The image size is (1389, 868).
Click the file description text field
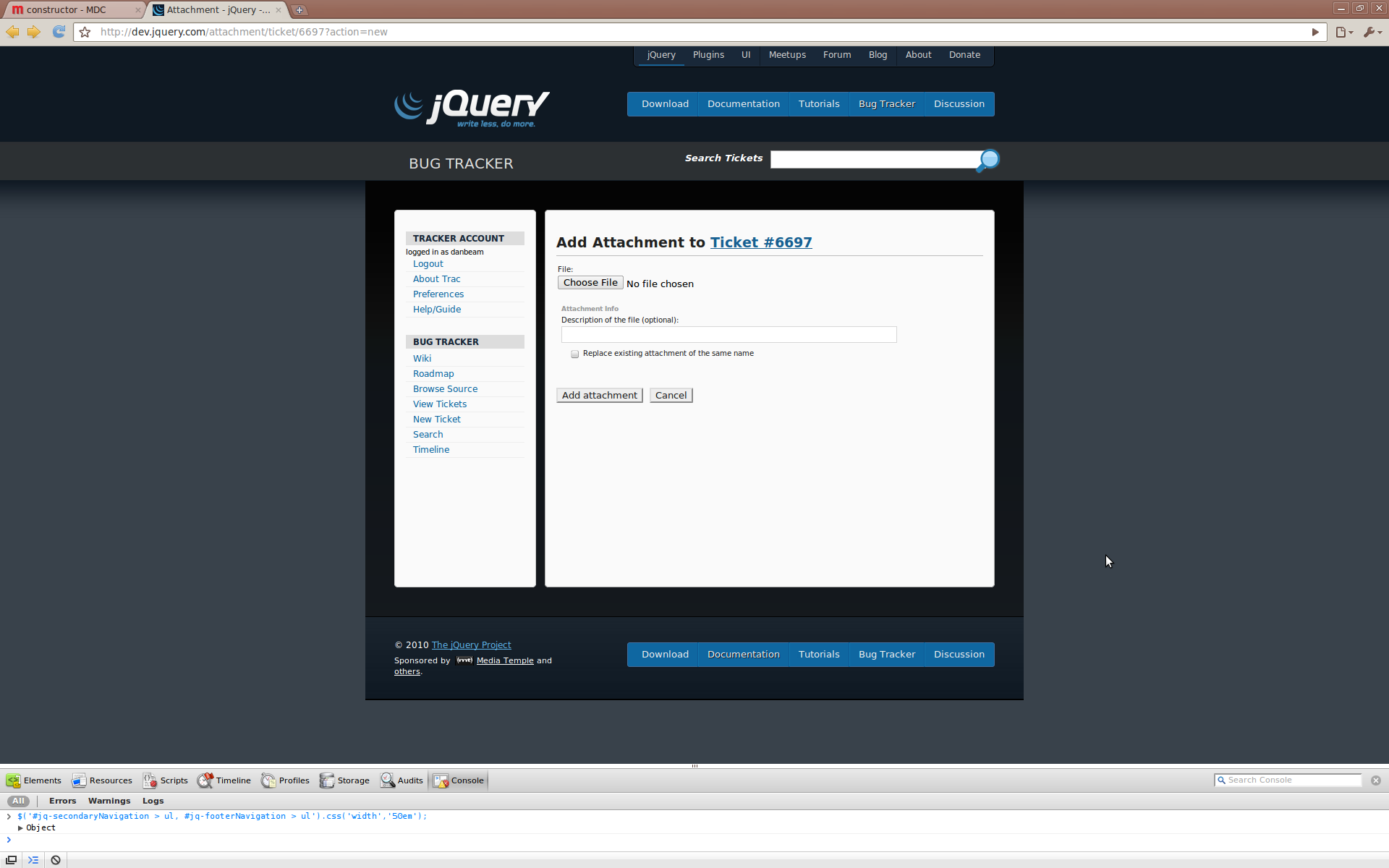729,334
